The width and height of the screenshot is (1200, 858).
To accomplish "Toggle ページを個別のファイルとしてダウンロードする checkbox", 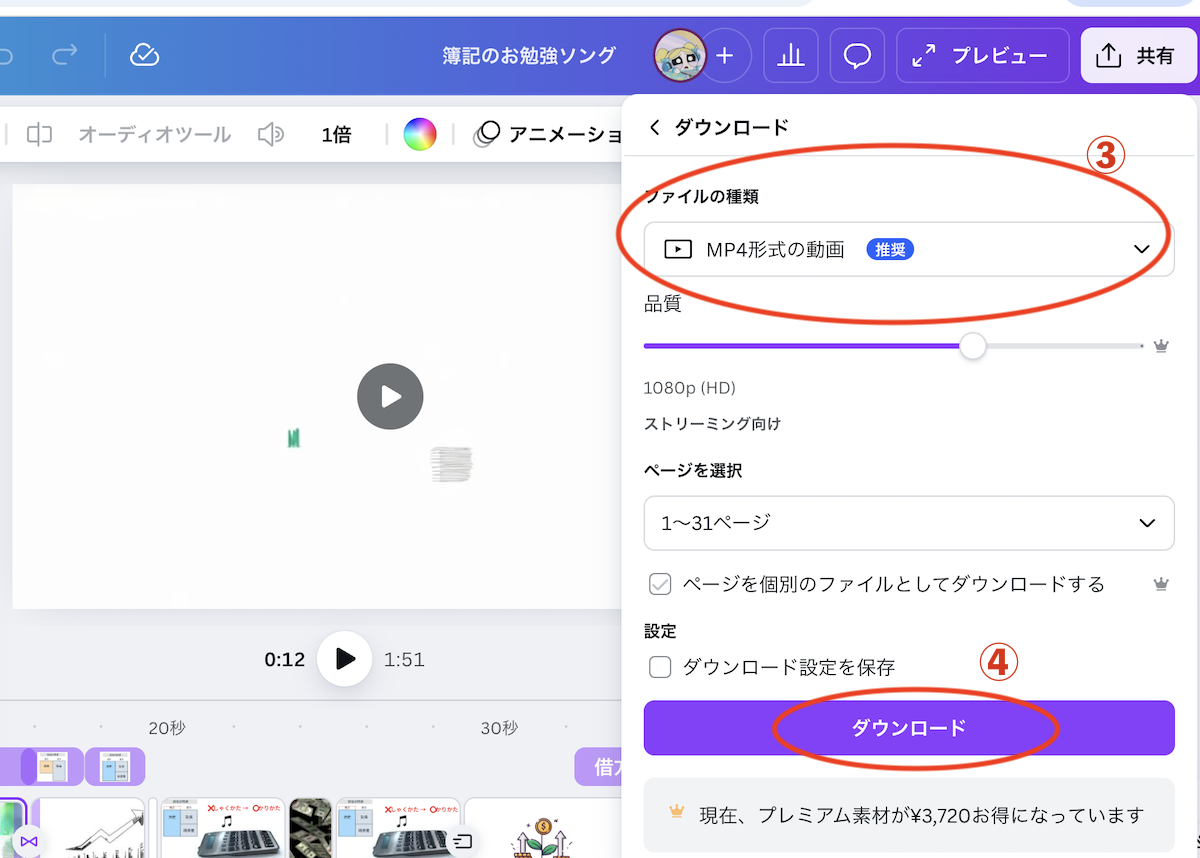I will tap(660, 584).
